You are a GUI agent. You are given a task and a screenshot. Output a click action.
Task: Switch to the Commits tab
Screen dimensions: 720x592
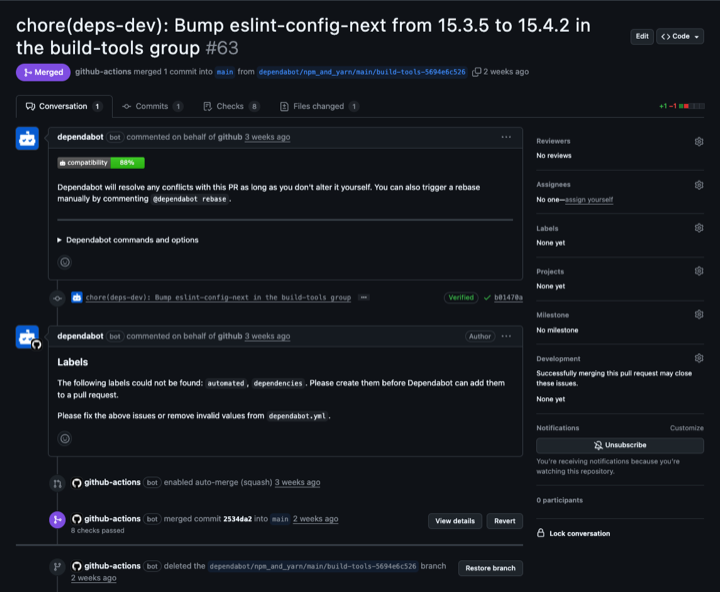tap(152, 106)
